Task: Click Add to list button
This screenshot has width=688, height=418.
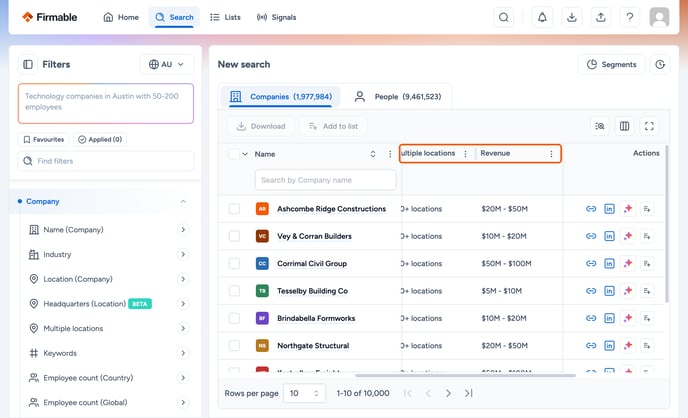Action: [333, 126]
